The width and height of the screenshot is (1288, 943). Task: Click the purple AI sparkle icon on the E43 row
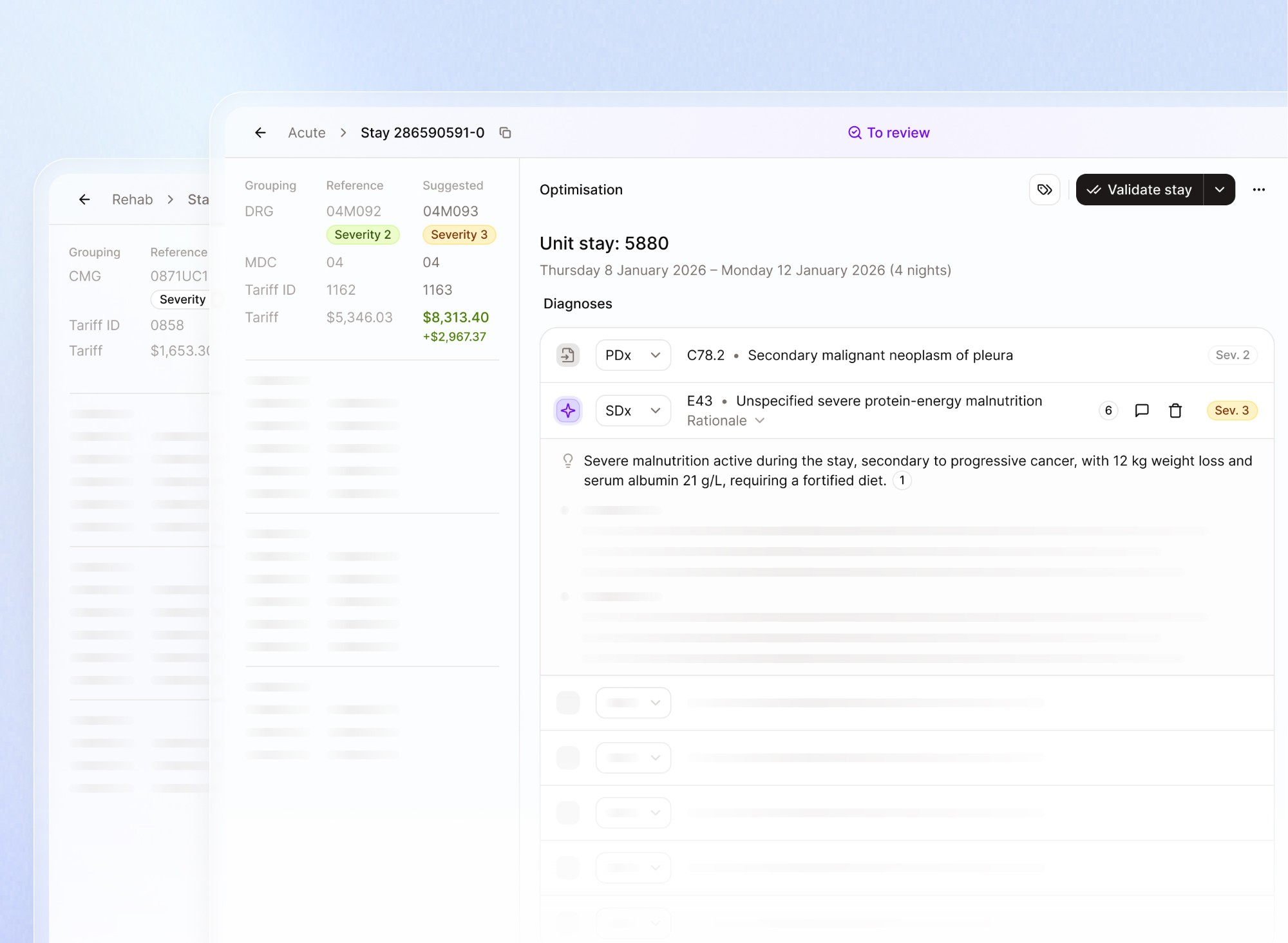pyautogui.click(x=568, y=411)
